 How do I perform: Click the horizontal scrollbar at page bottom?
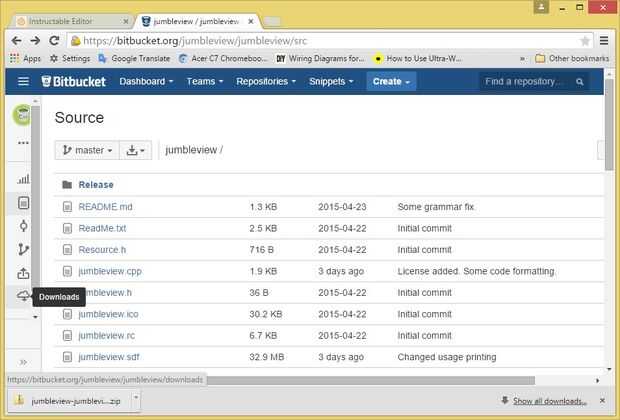click(x=370, y=380)
